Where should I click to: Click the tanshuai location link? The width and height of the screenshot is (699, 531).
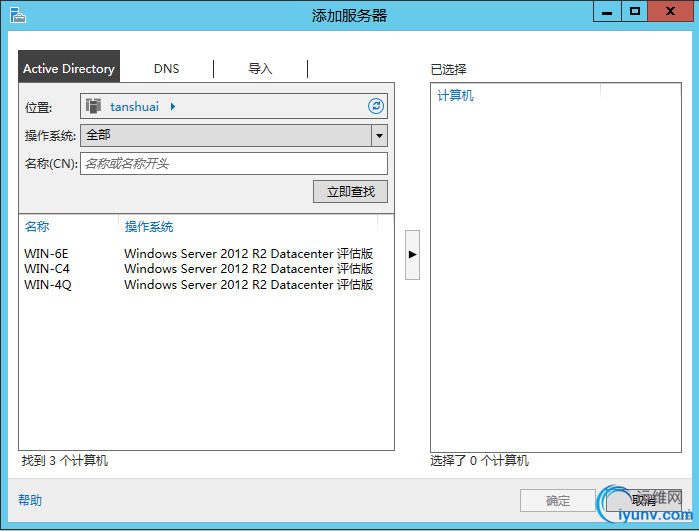coord(134,107)
